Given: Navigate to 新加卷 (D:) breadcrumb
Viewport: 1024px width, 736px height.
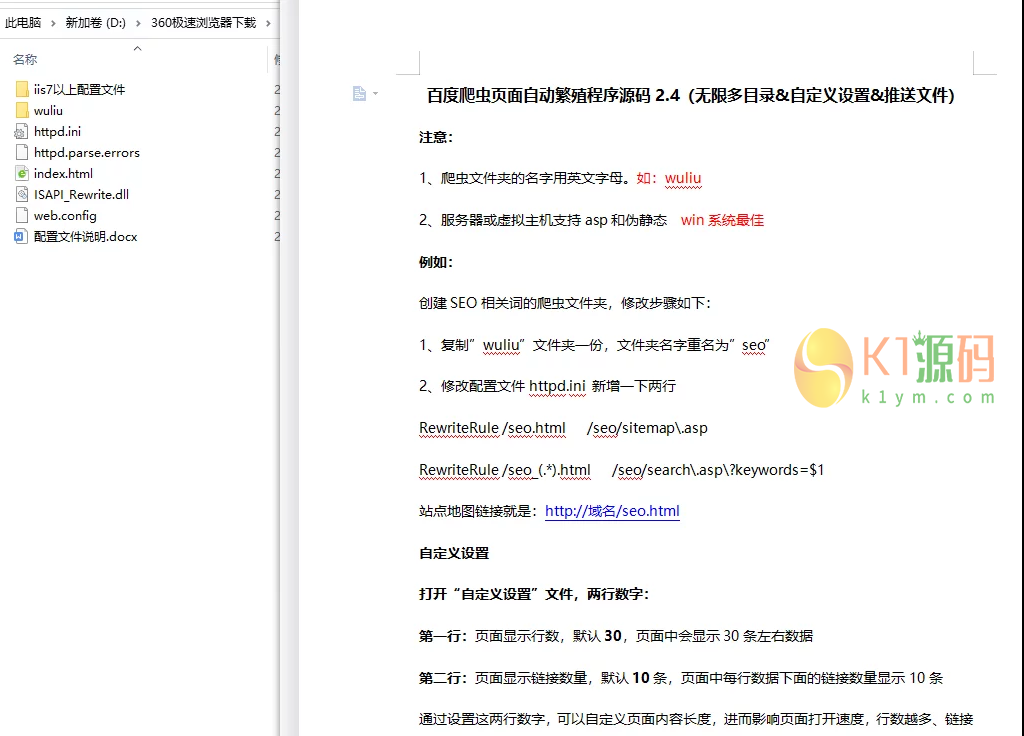Looking at the screenshot, I should click(x=95, y=23).
